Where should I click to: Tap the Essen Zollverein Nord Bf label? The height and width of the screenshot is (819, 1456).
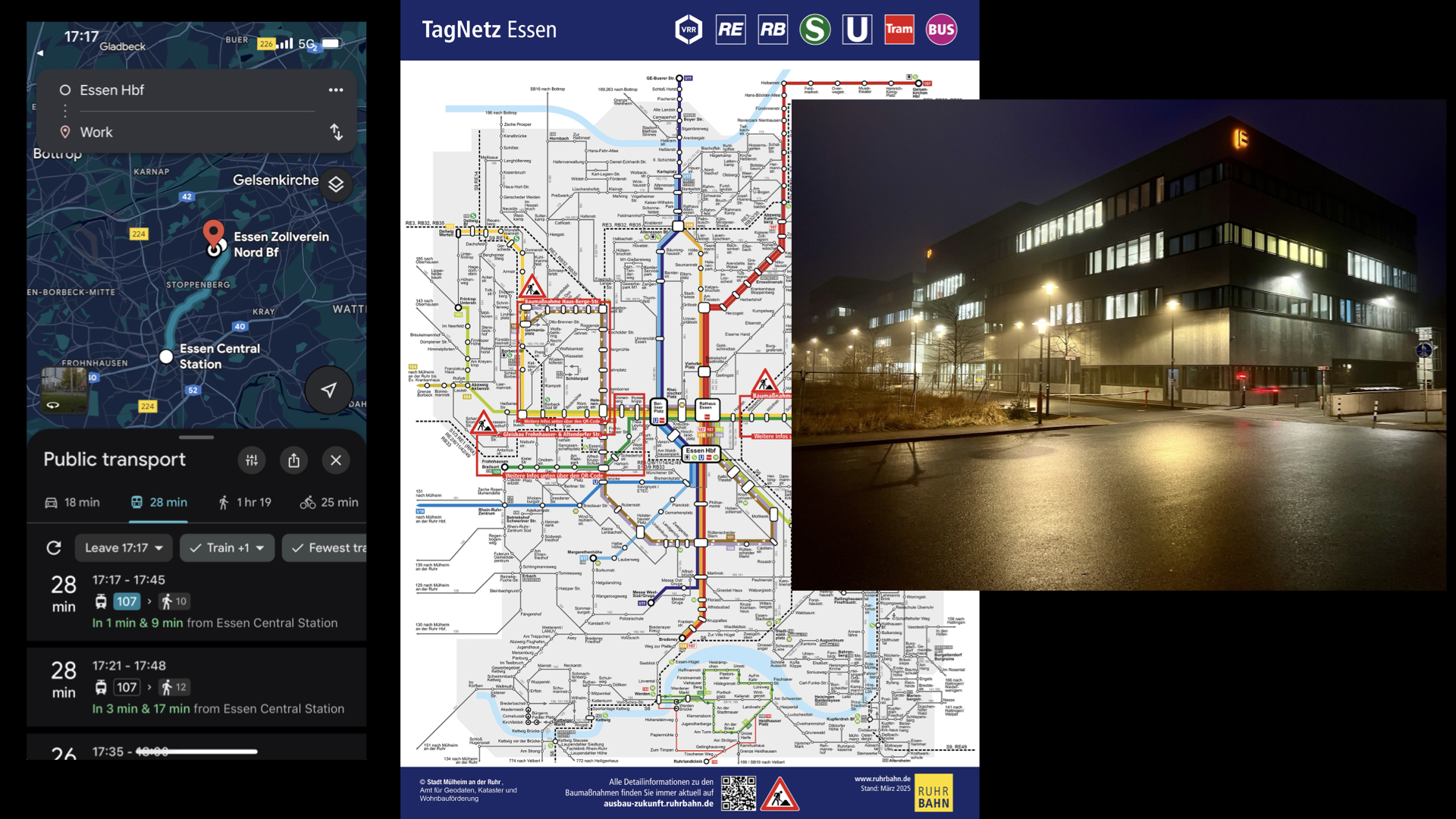tap(281, 244)
